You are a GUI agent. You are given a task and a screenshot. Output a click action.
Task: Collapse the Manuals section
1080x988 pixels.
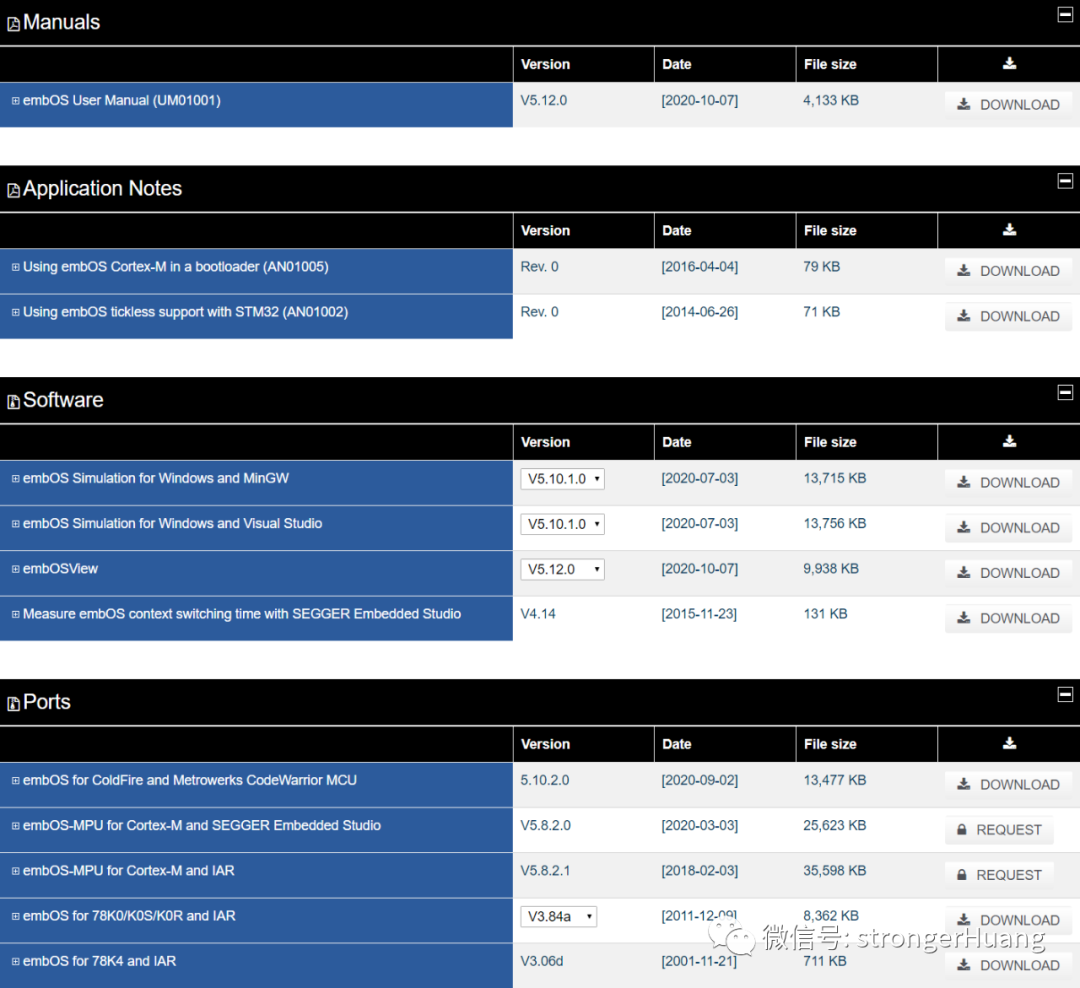[x=1065, y=14]
